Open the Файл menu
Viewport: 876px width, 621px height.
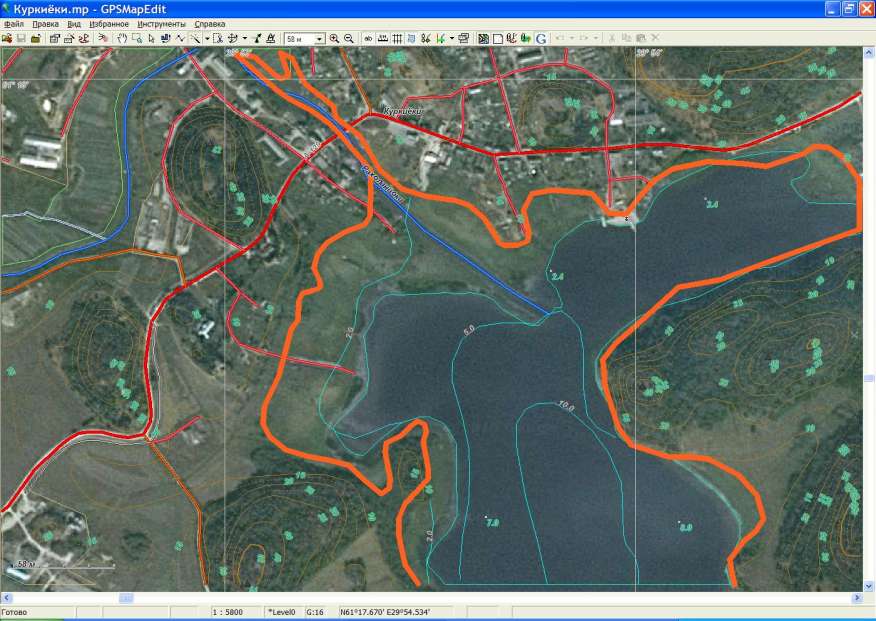pyautogui.click(x=14, y=23)
